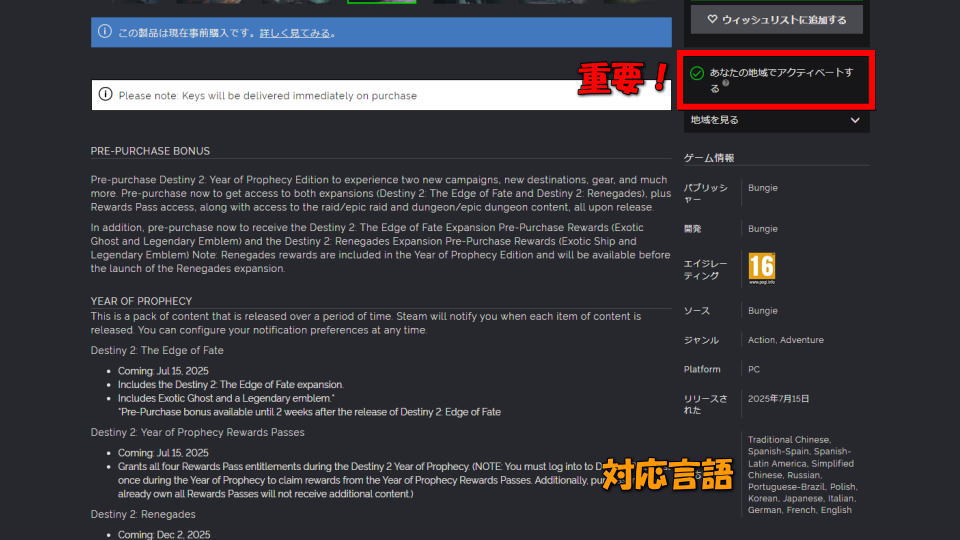
Task: Click green checkmark activation icon
Action: [697, 73]
